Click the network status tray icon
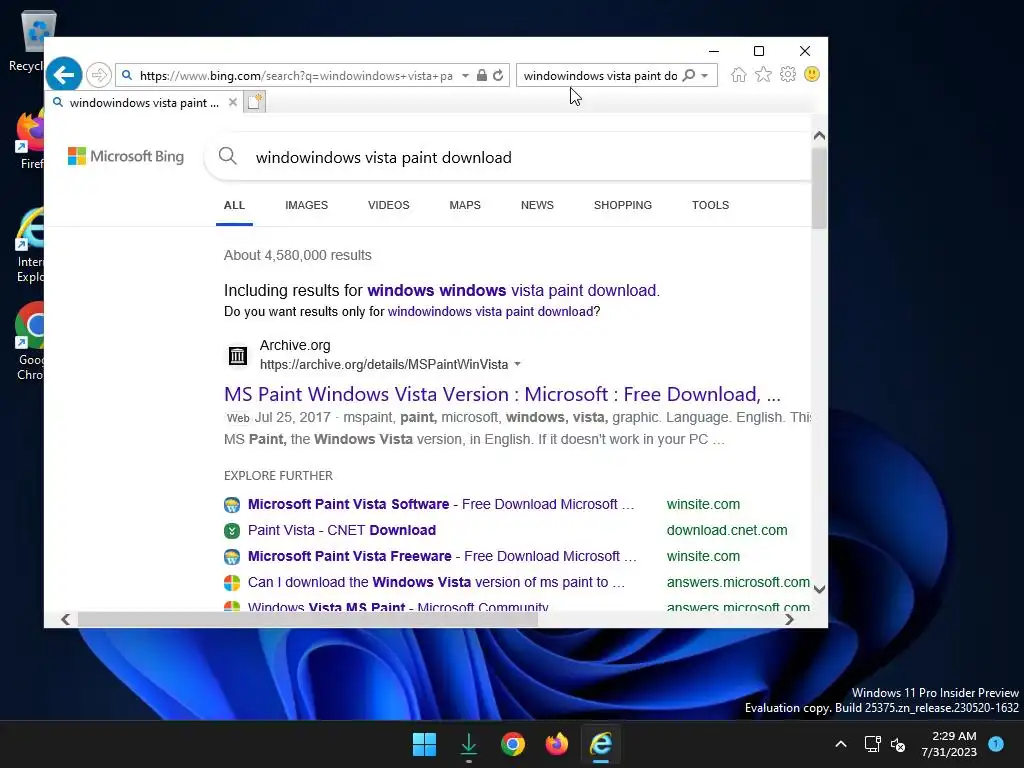The width and height of the screenshot is (1024, 768). coord(872,744)
